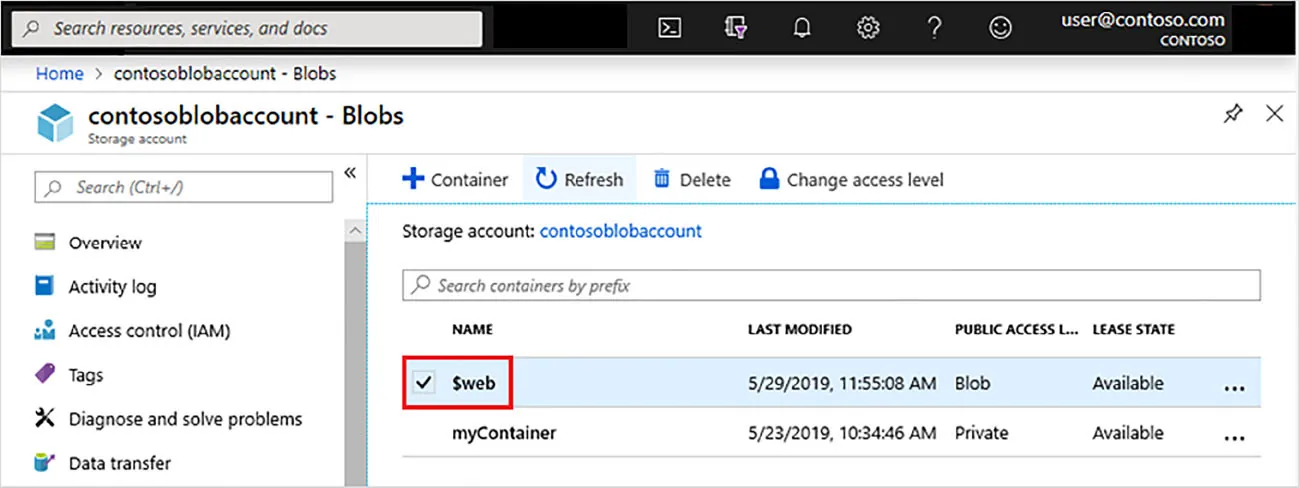Click the Refresh toolbar button
Viewport: 1300px width, 488px height.
pyautogui.click(x=580, y=180)
